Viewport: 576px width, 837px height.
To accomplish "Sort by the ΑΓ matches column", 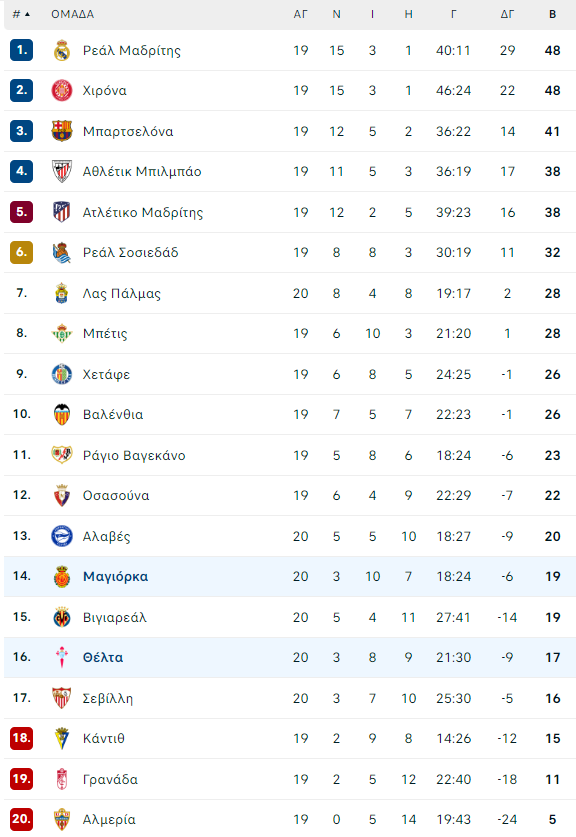I will 301,14.
